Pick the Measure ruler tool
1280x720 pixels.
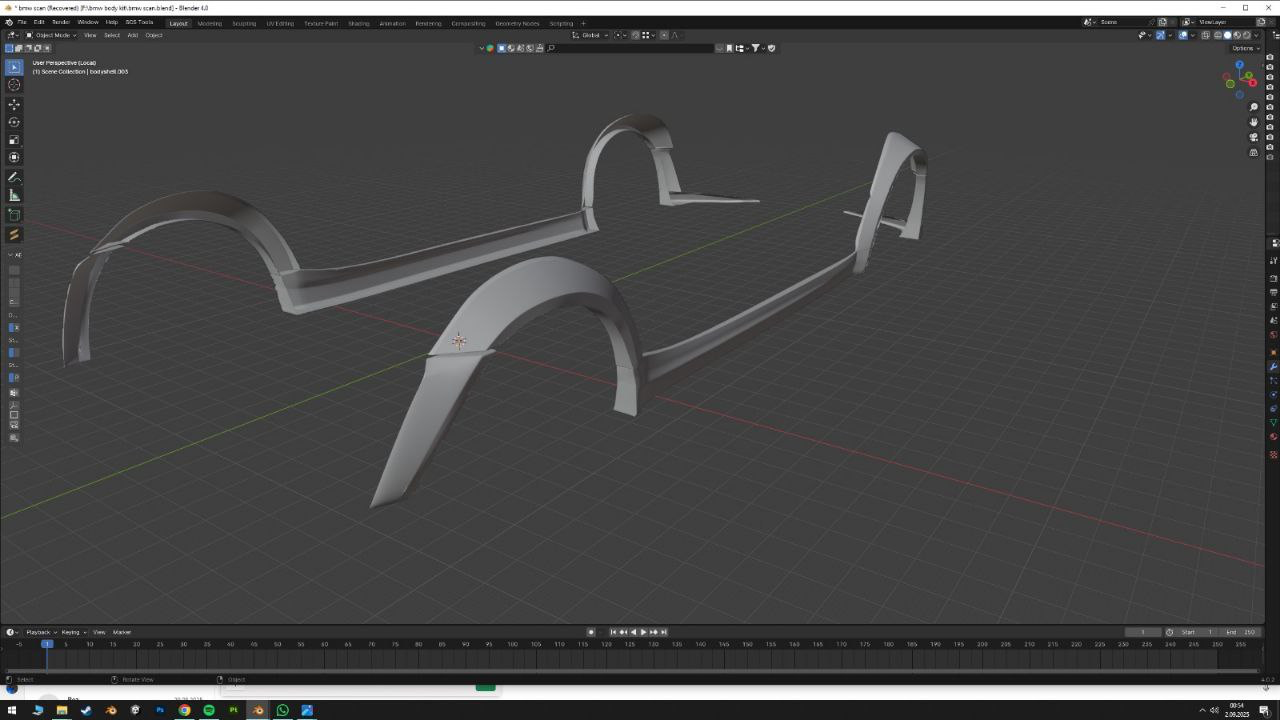14,196
